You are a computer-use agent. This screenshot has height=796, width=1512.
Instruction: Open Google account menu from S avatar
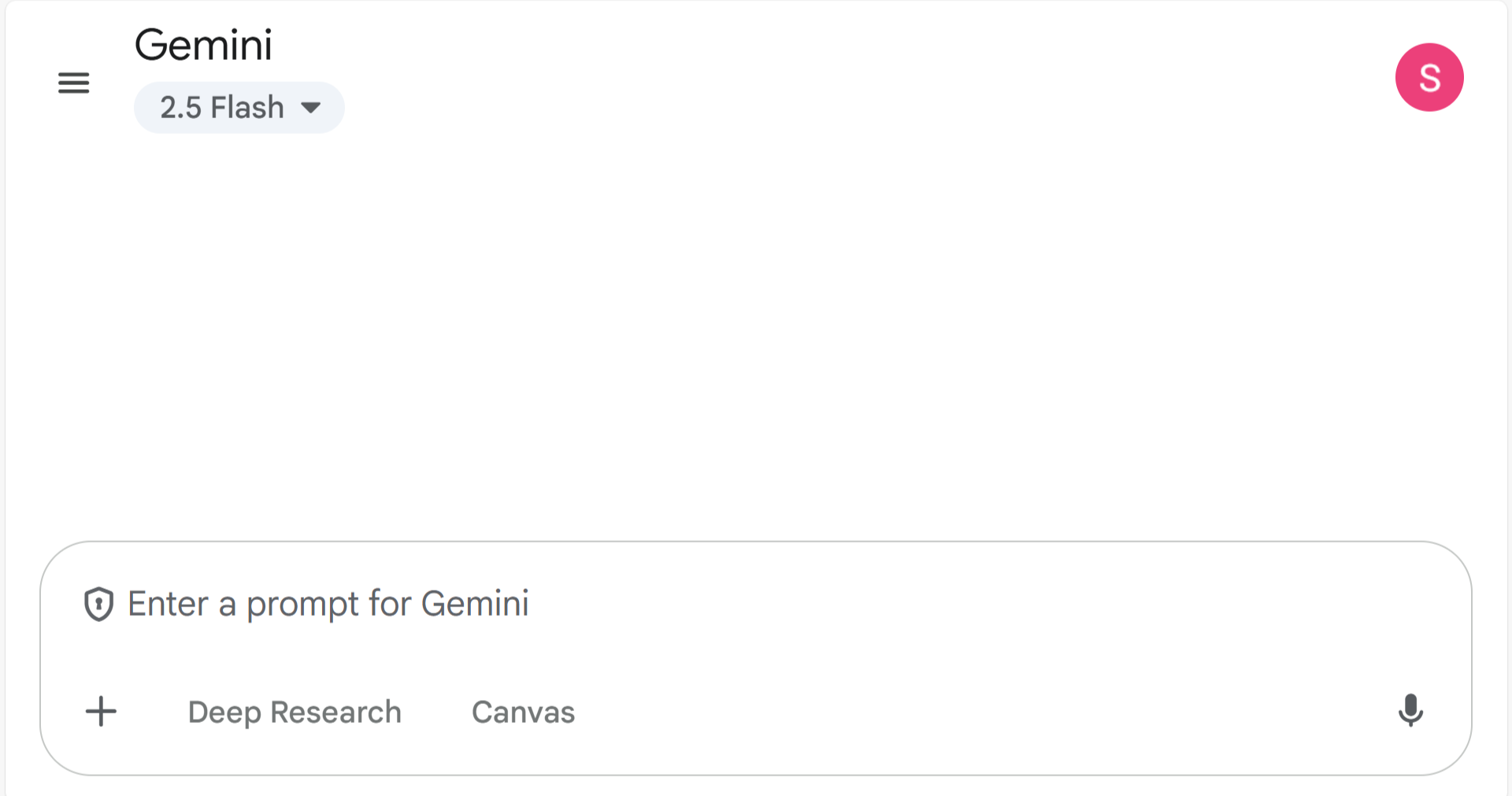1429,77
